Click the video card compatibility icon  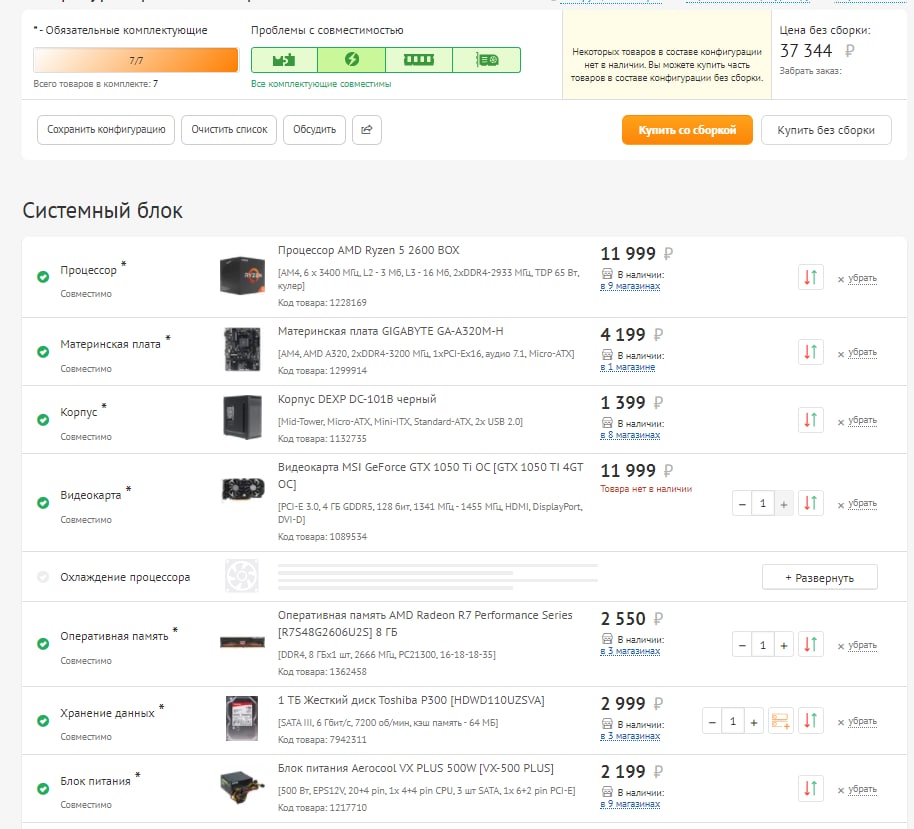[x=487, y=60]
